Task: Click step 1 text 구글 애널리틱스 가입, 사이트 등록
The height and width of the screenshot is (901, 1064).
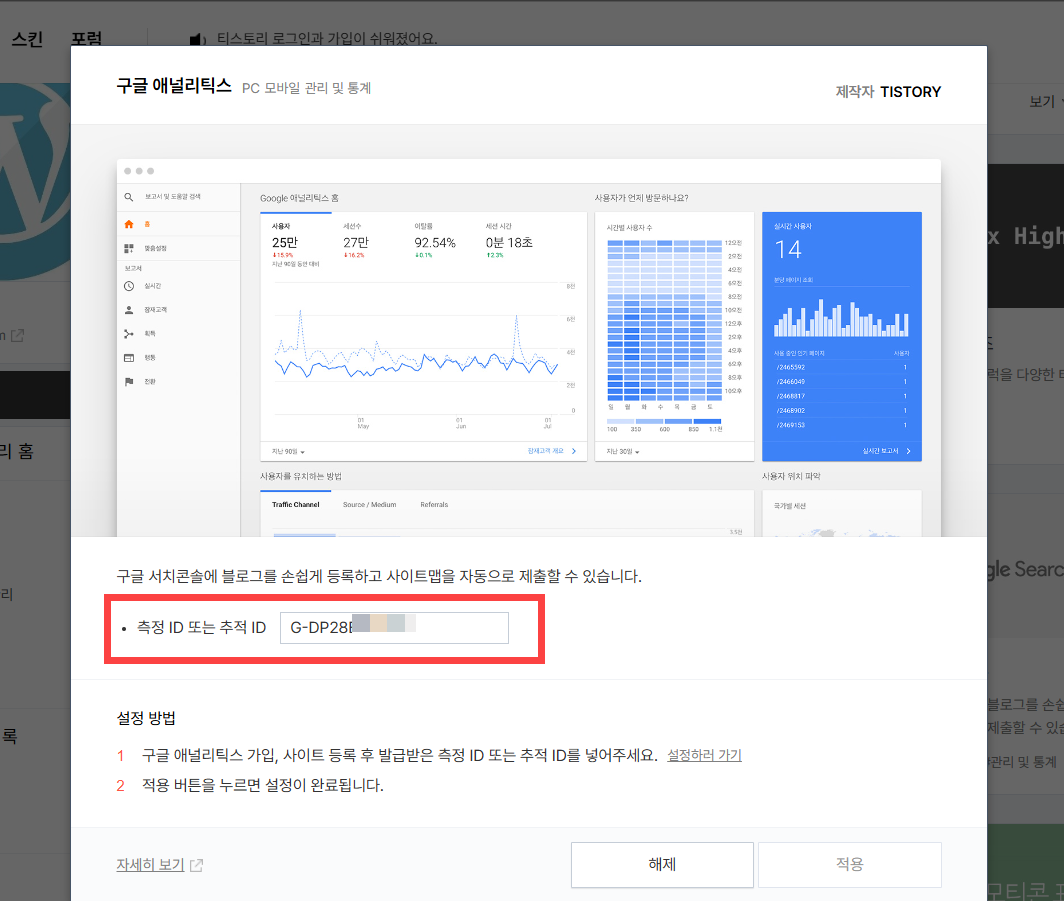Action: pyautogui.click(x=400, y=755)
